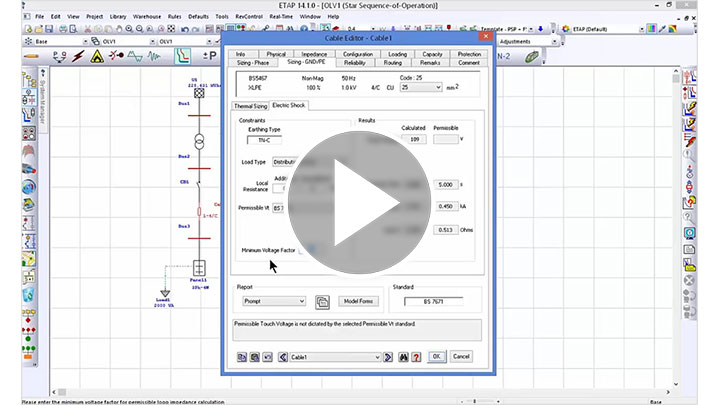Click the Cancel button
Screen dimensions: 720x405
461,356
